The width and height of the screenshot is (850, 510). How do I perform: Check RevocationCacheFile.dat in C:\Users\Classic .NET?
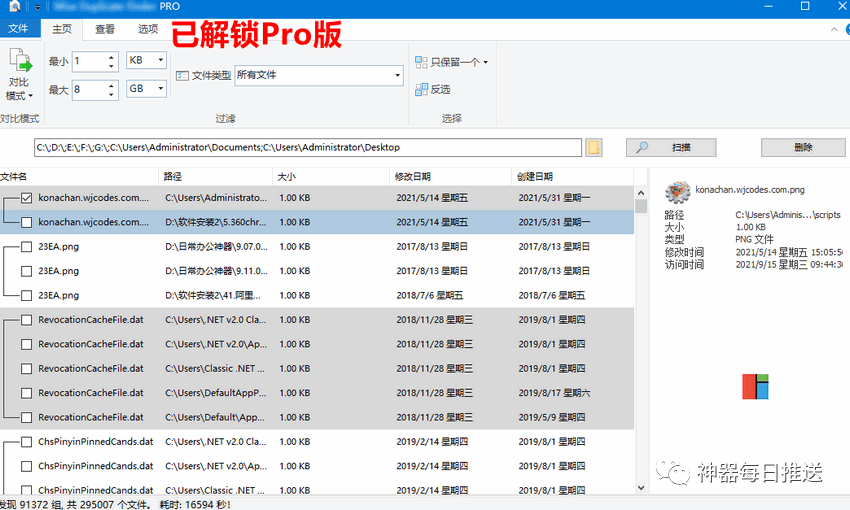27,369
